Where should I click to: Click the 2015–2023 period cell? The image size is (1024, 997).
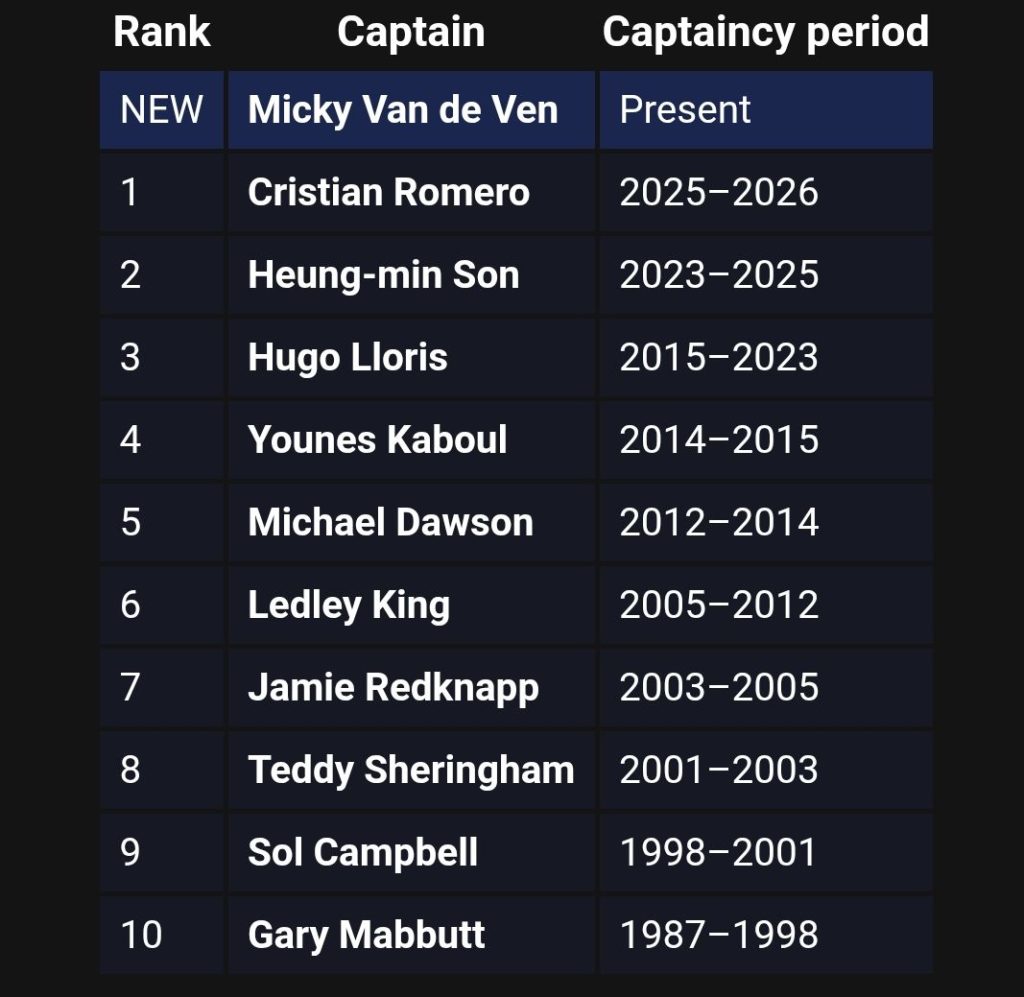point(765,357)
